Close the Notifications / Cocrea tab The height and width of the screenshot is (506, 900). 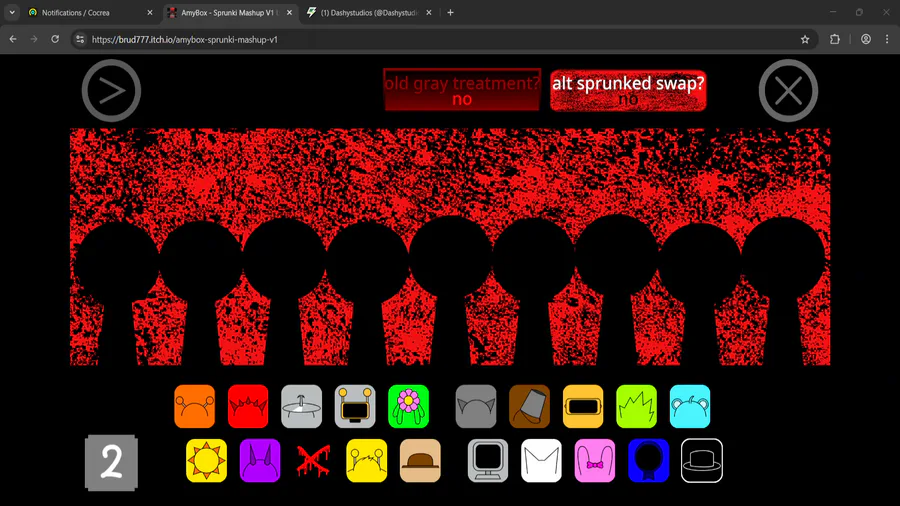coord(150,13)
